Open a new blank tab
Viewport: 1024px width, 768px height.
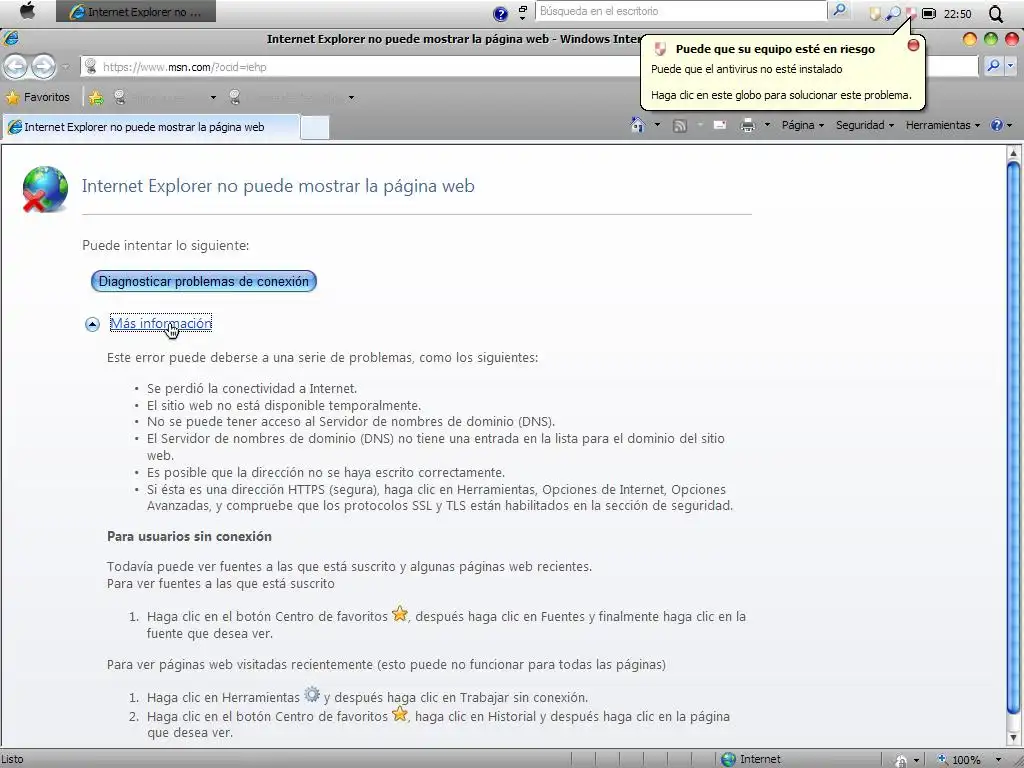coord(315,127)
